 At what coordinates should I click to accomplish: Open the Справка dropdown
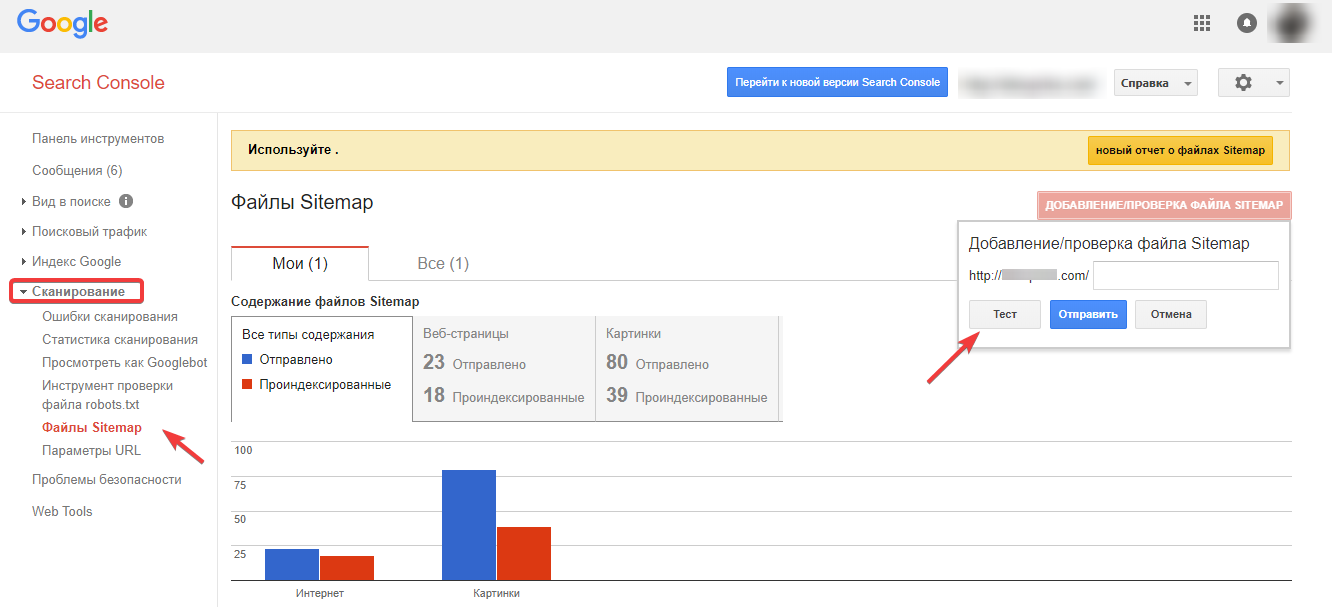(x=1156, y=83)
